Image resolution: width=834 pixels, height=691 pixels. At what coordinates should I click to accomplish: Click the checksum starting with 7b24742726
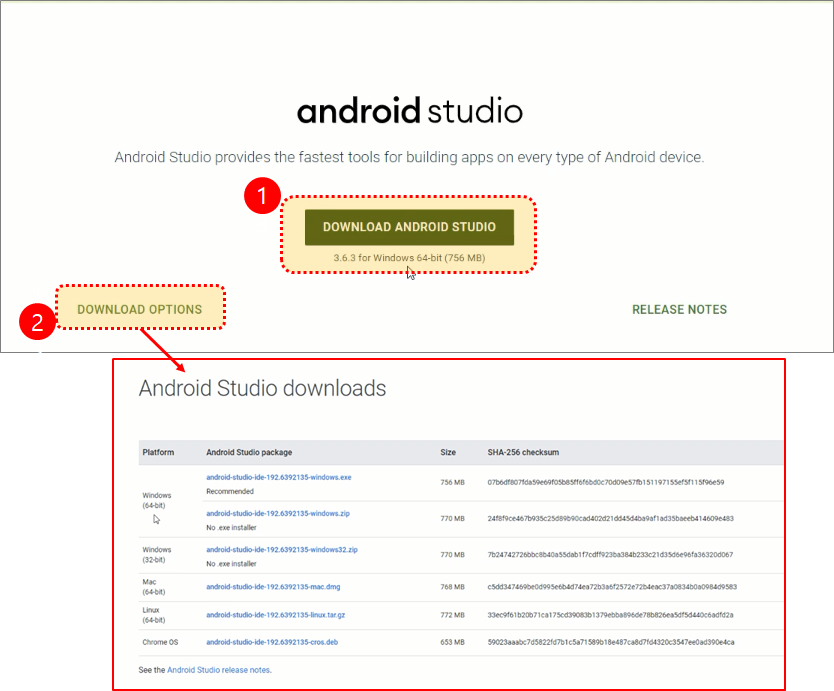[610, 555]
